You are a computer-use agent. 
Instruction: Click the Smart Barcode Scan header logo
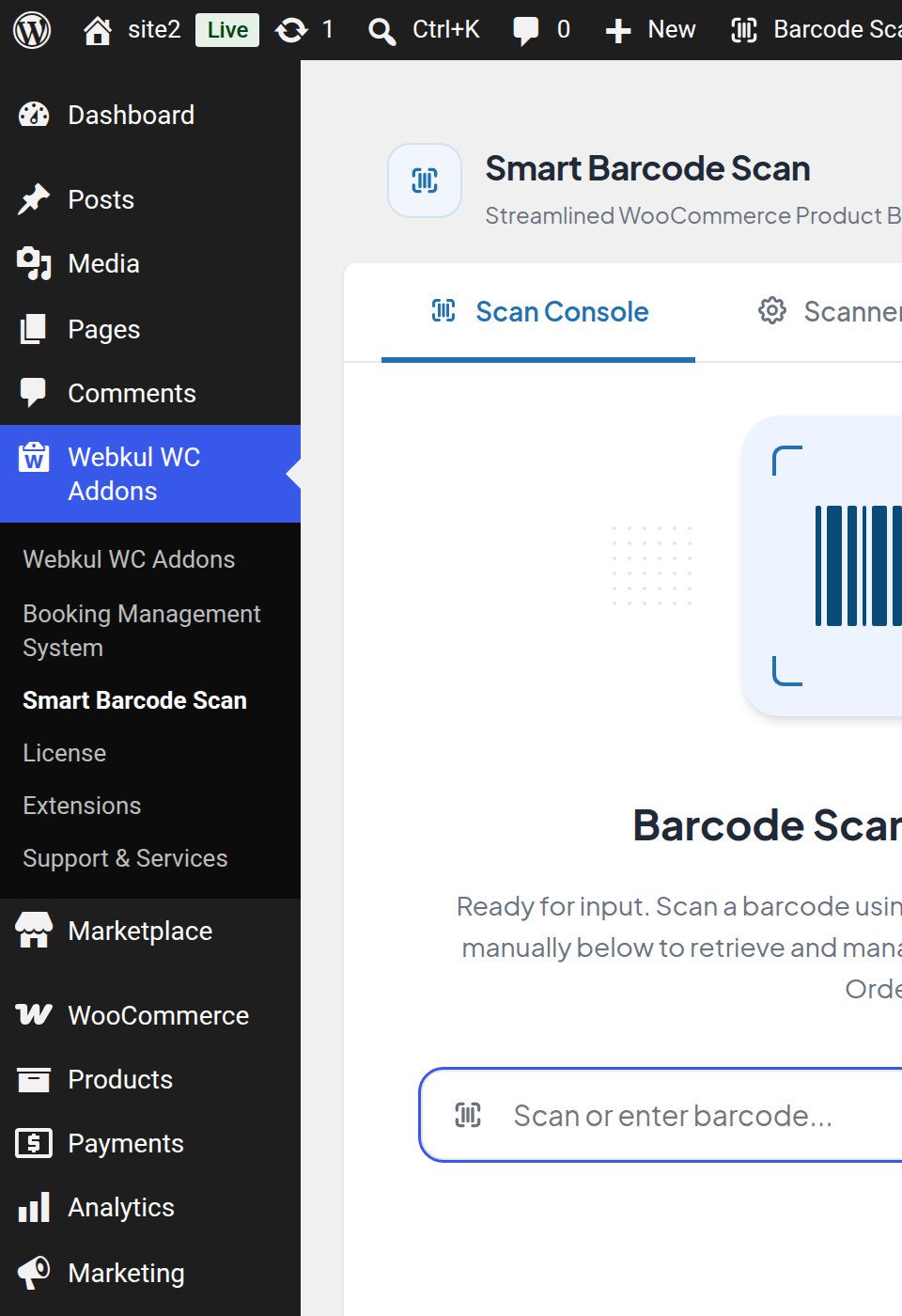[425, 180]
